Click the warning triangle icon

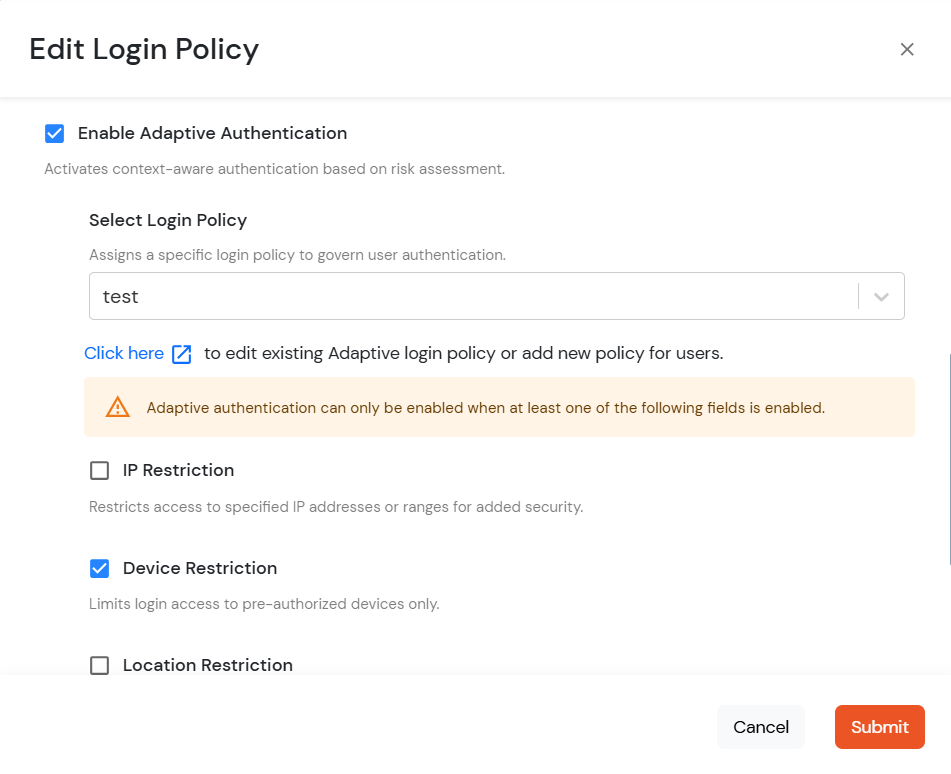[x=117, y=407]
